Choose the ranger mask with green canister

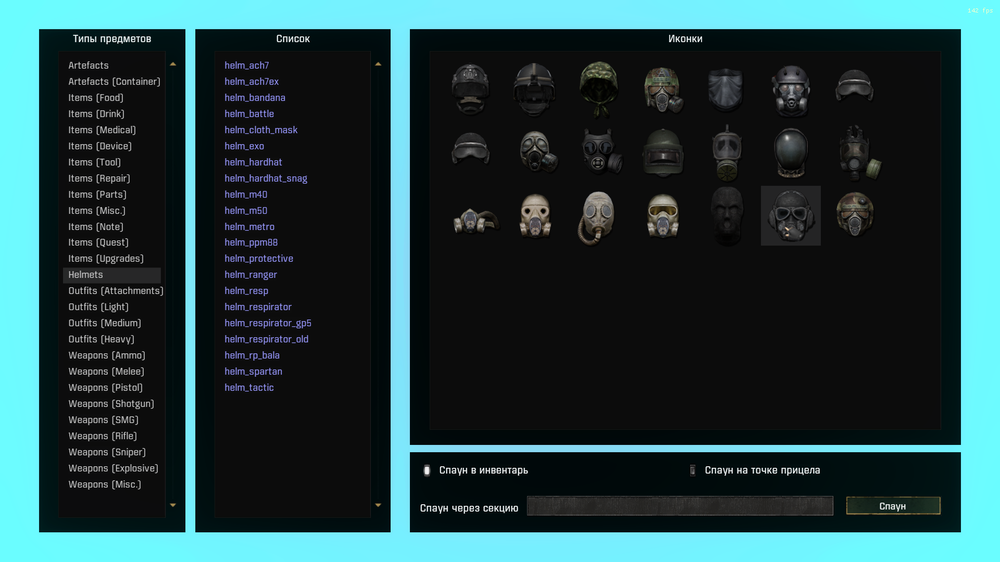[x=858, y=153]
